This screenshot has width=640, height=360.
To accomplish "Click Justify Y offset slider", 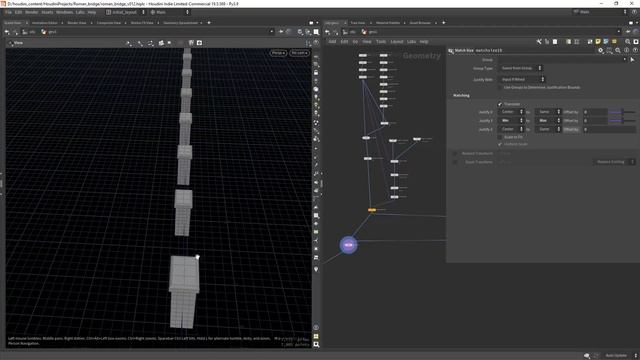I will pyautogui.click(x=622, y=120).
